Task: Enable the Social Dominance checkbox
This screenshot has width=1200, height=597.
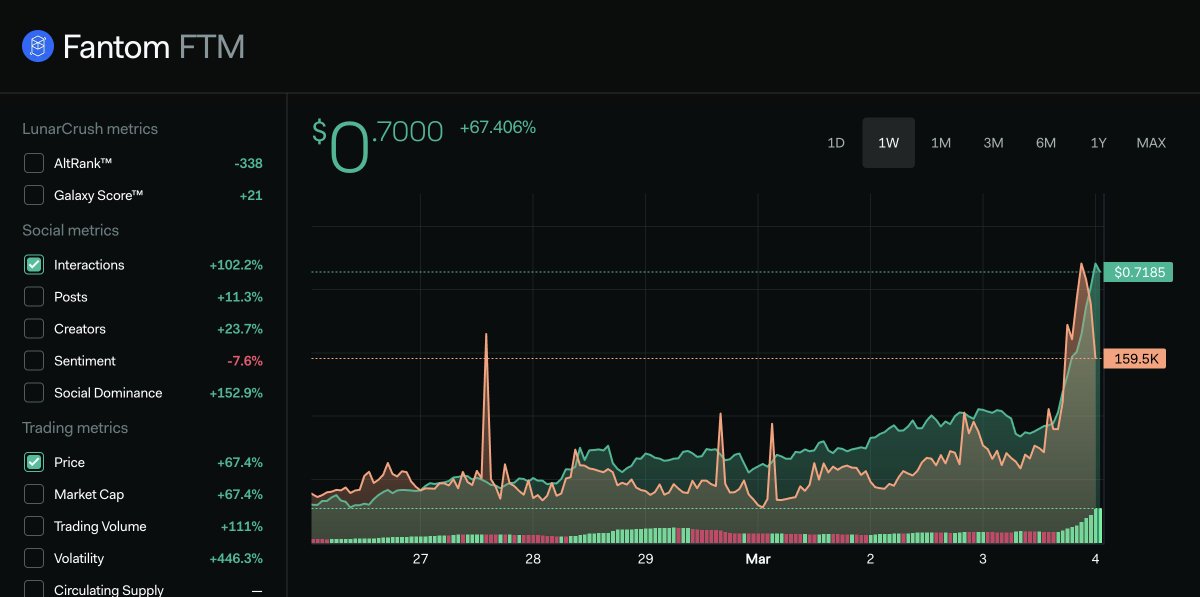Action: click(x=34, y=393)
